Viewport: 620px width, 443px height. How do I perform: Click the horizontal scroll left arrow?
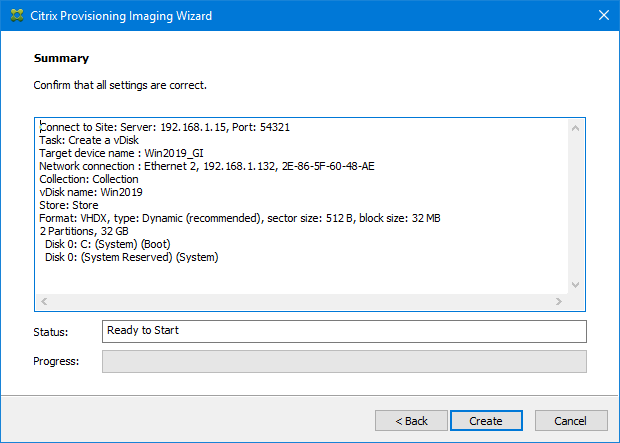click(44, 301)
